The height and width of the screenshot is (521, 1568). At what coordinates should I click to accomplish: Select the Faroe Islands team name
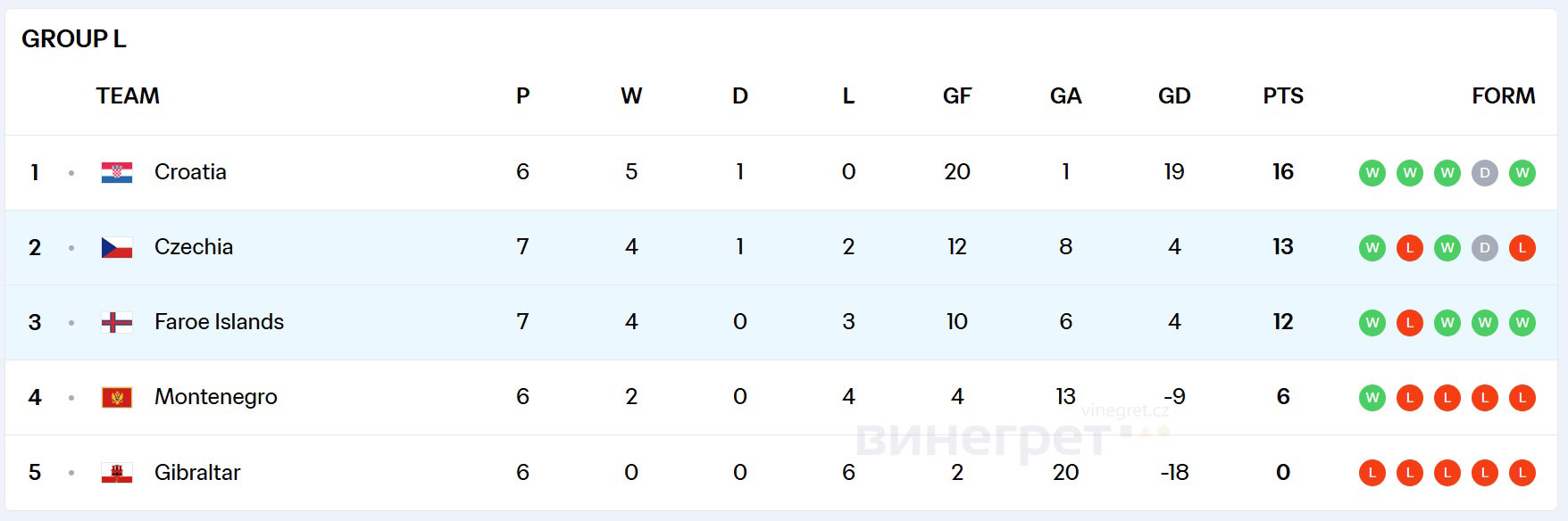[219, 322]
